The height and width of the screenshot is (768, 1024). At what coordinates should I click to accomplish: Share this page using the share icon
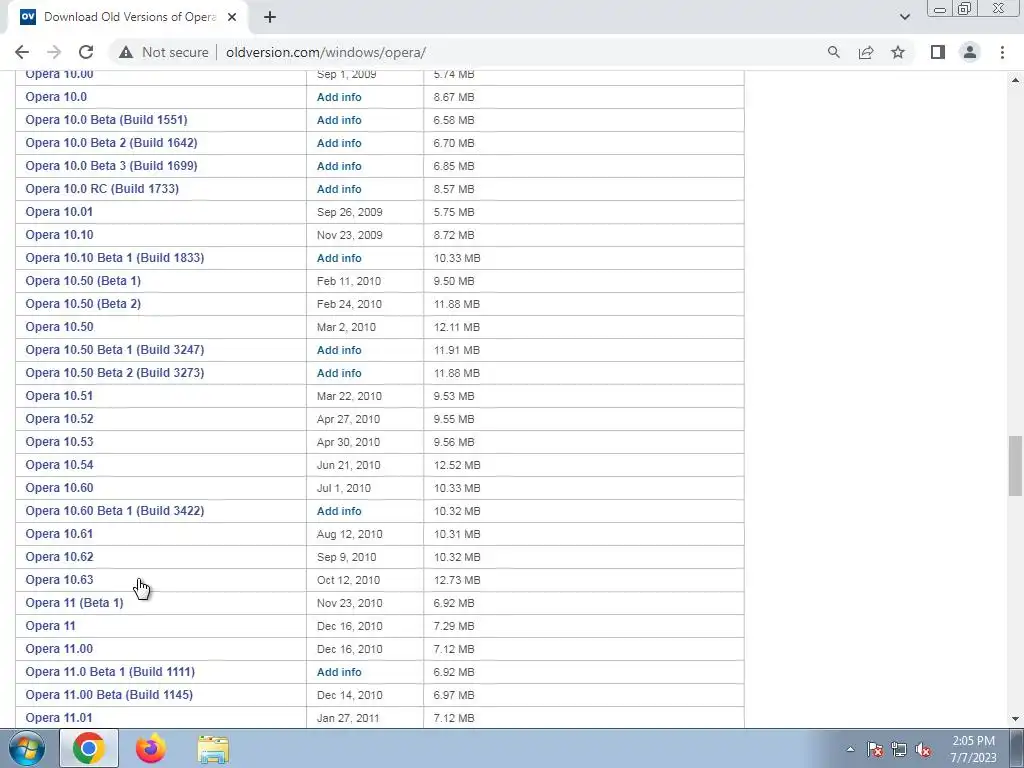[x=866, y=52]
